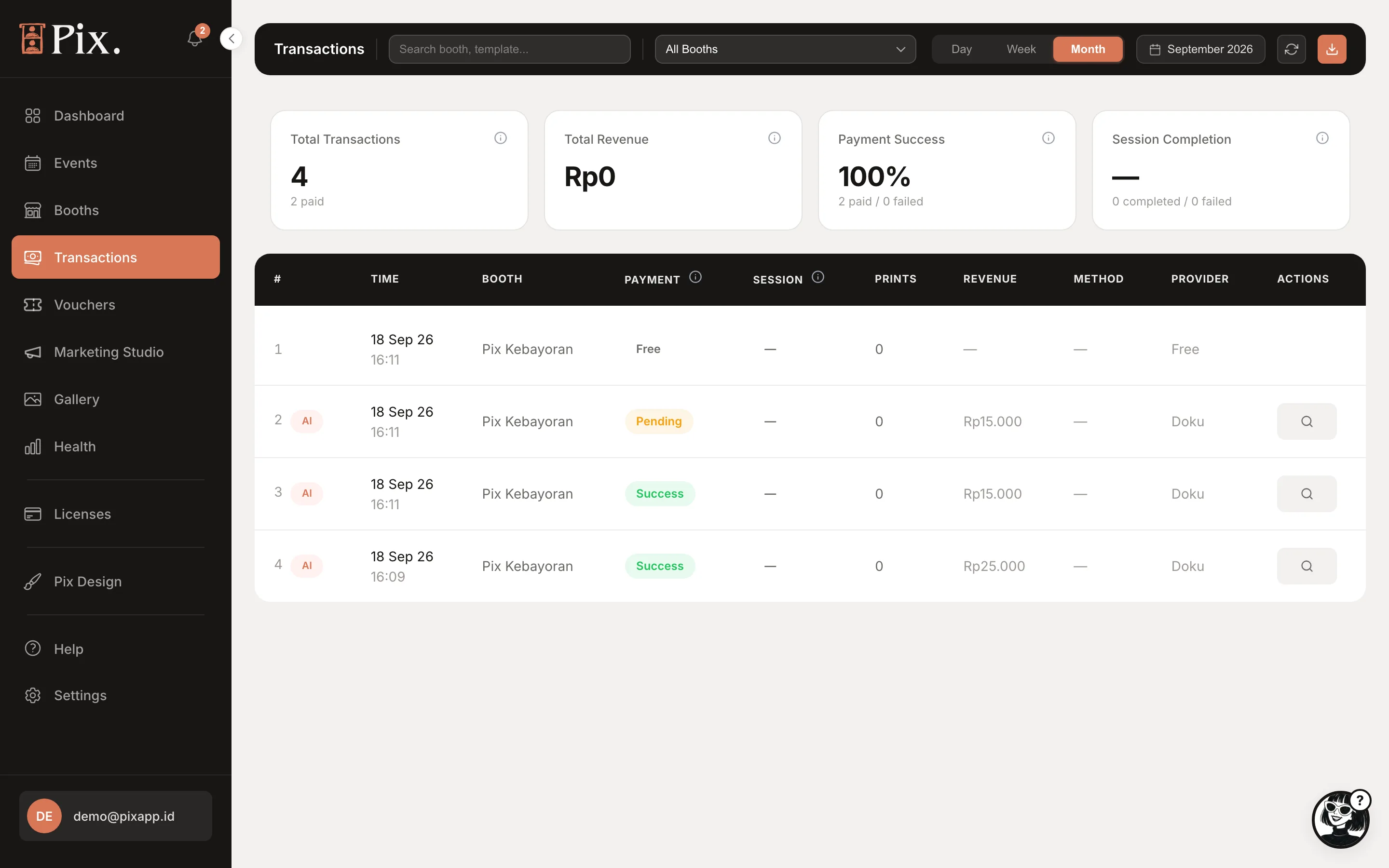1389x868 pixels.
Task: Click the Pix logo
Action: pyautogui.click(x=69, y=39)
